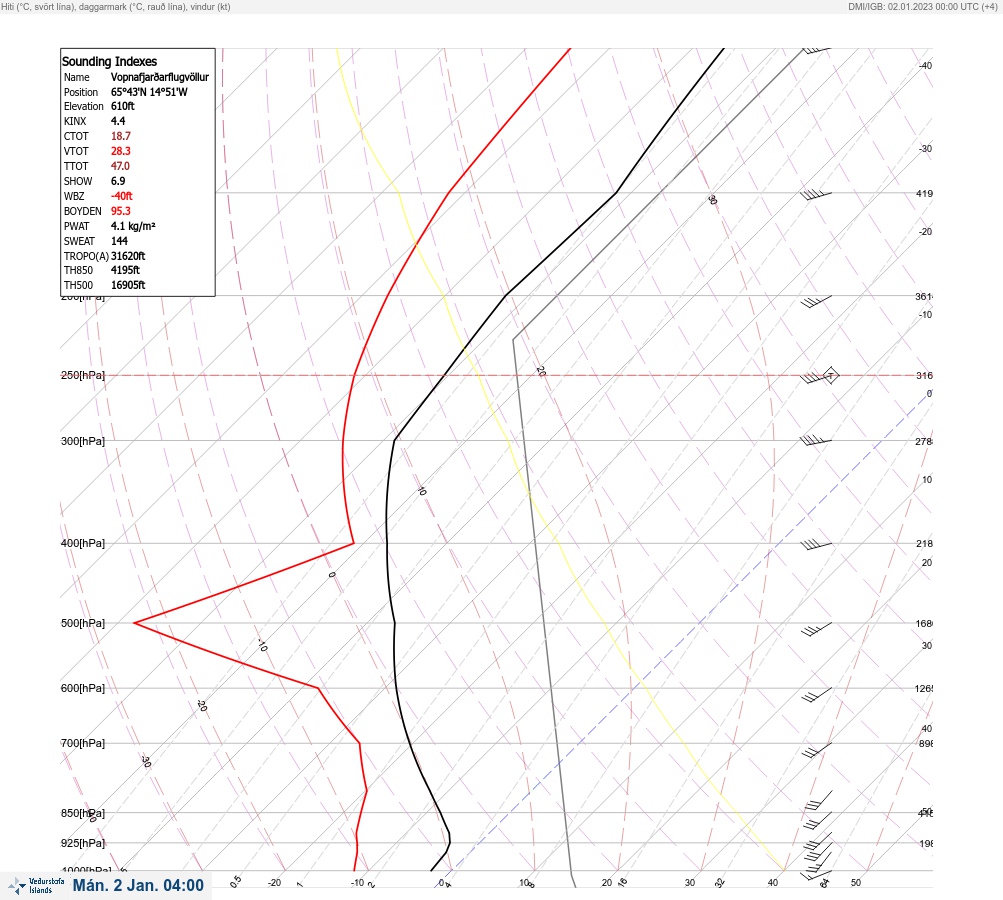Click the Elevation label in indexes panel
Screen dimensions: 1003x900
click(x=83, y=106)
